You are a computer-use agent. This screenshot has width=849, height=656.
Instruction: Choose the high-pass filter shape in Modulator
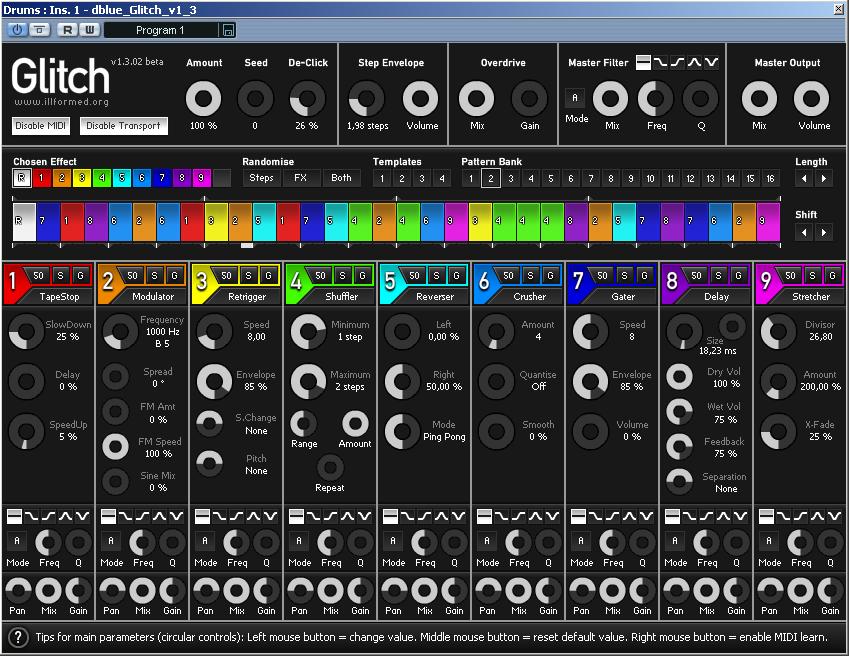[x=142, y=516]
